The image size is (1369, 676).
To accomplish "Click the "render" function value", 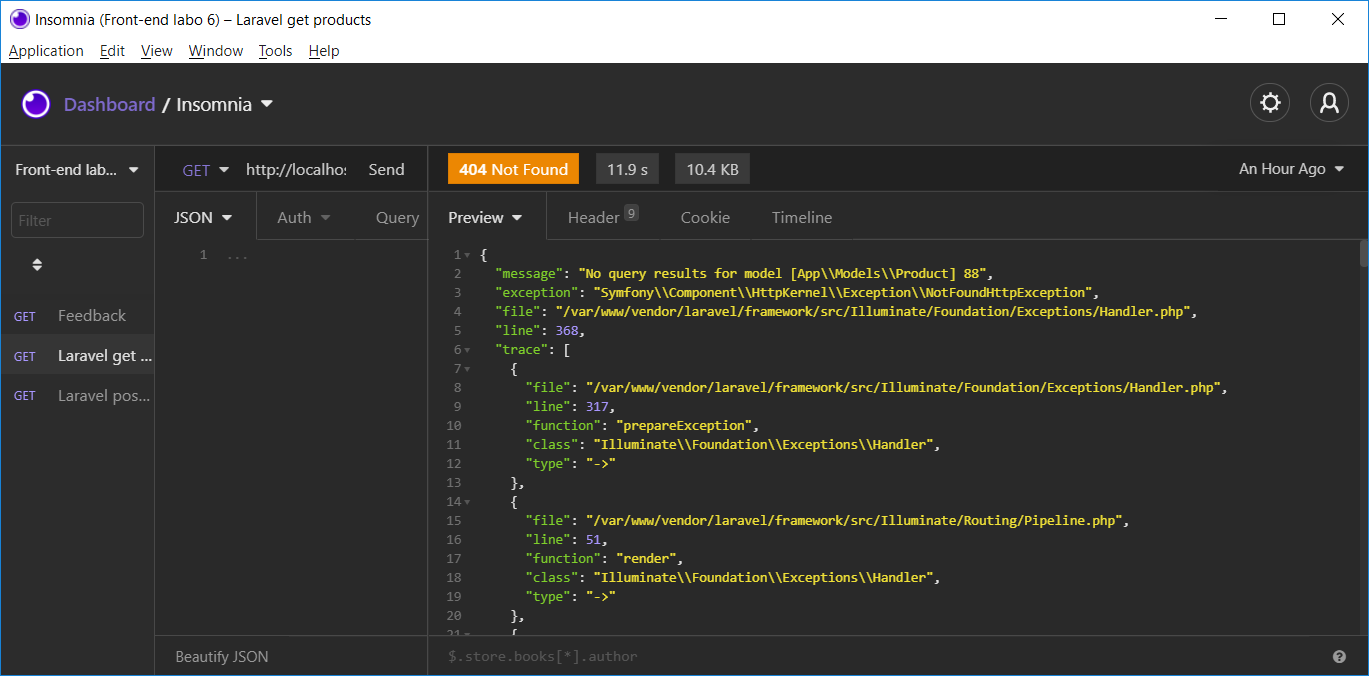I will tap(646, 559).
